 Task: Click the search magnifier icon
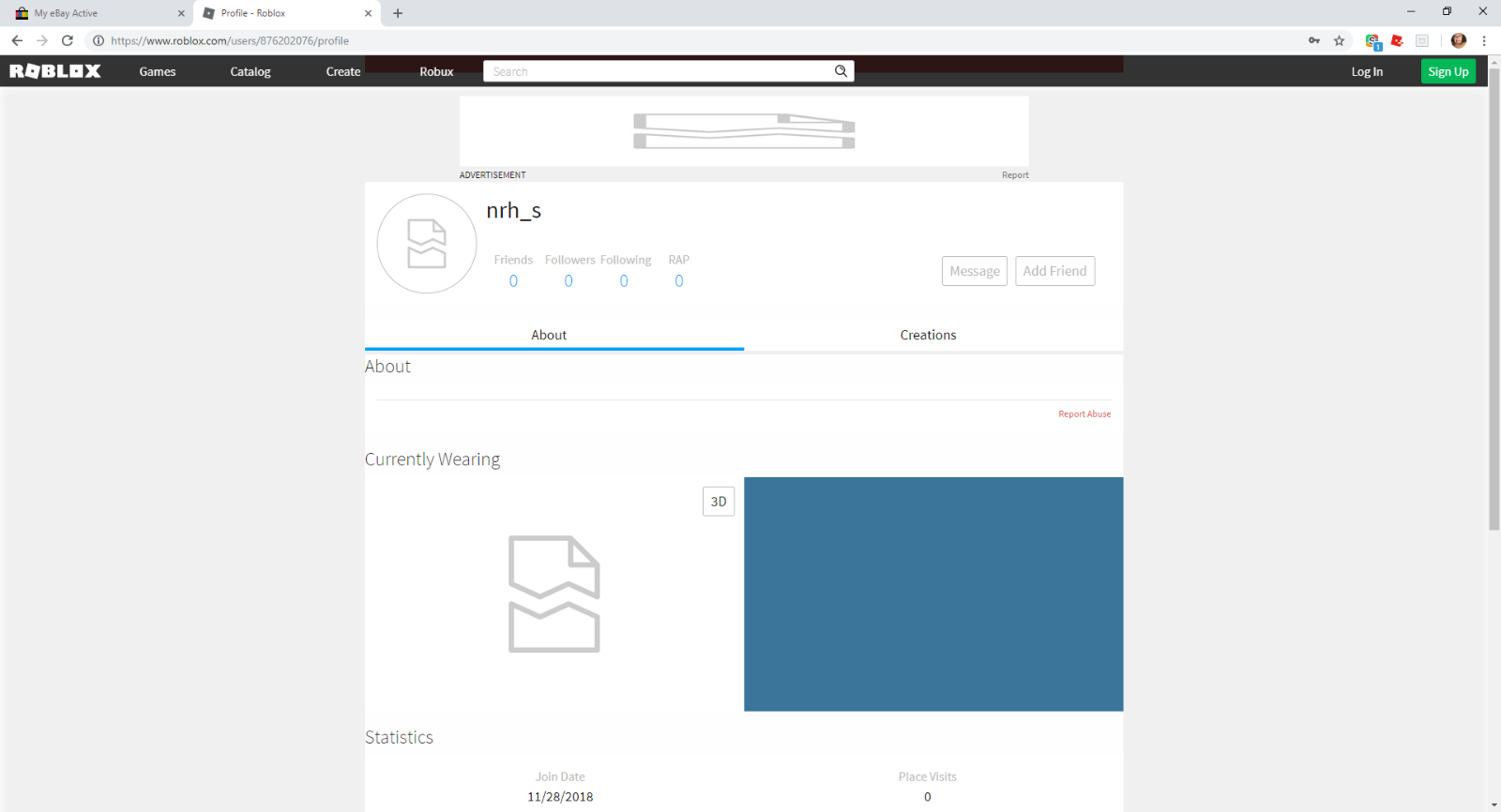pyautogui.click(x=841, y=71)
